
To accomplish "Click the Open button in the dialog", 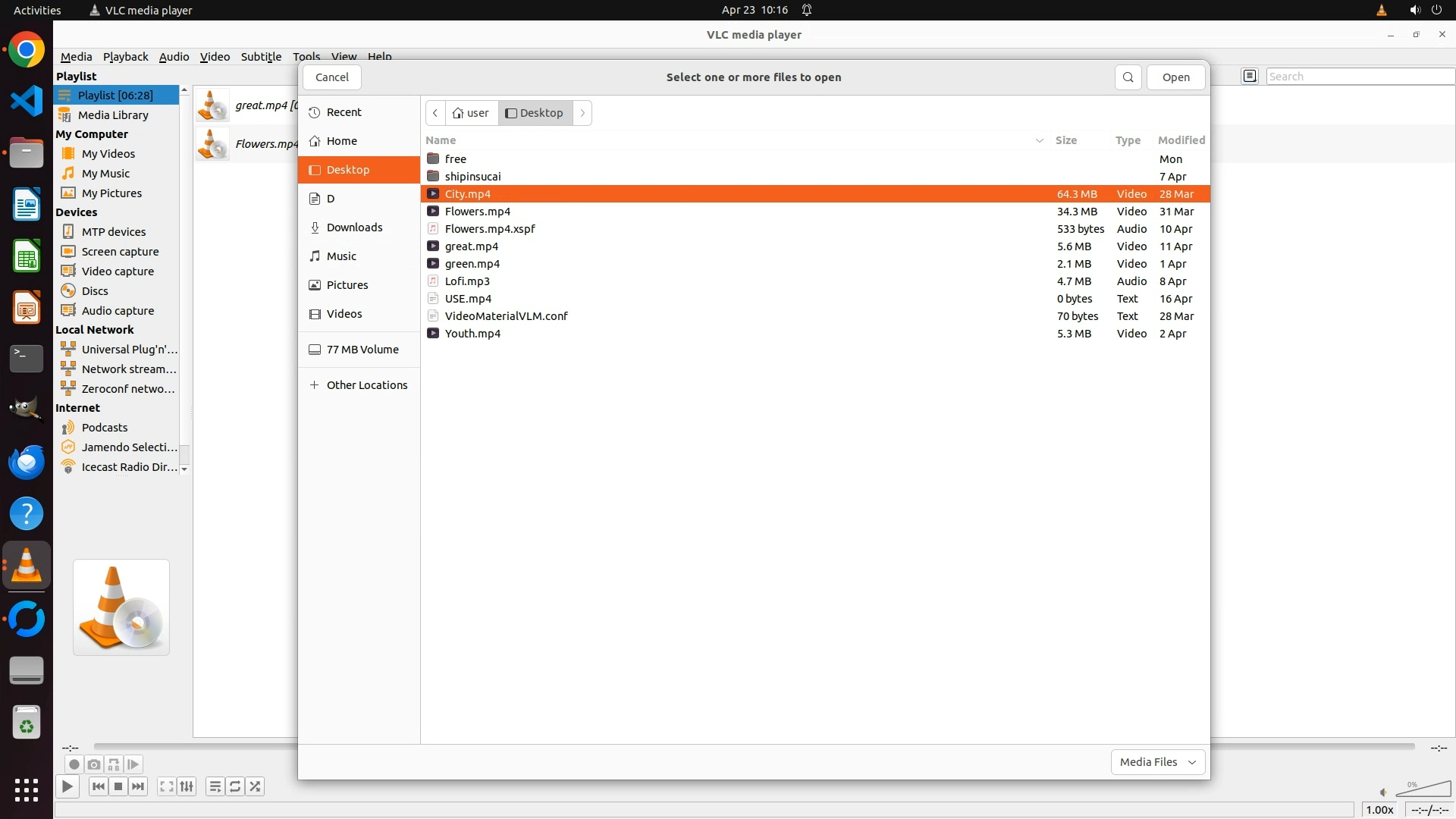I will tap(1175, 77).
